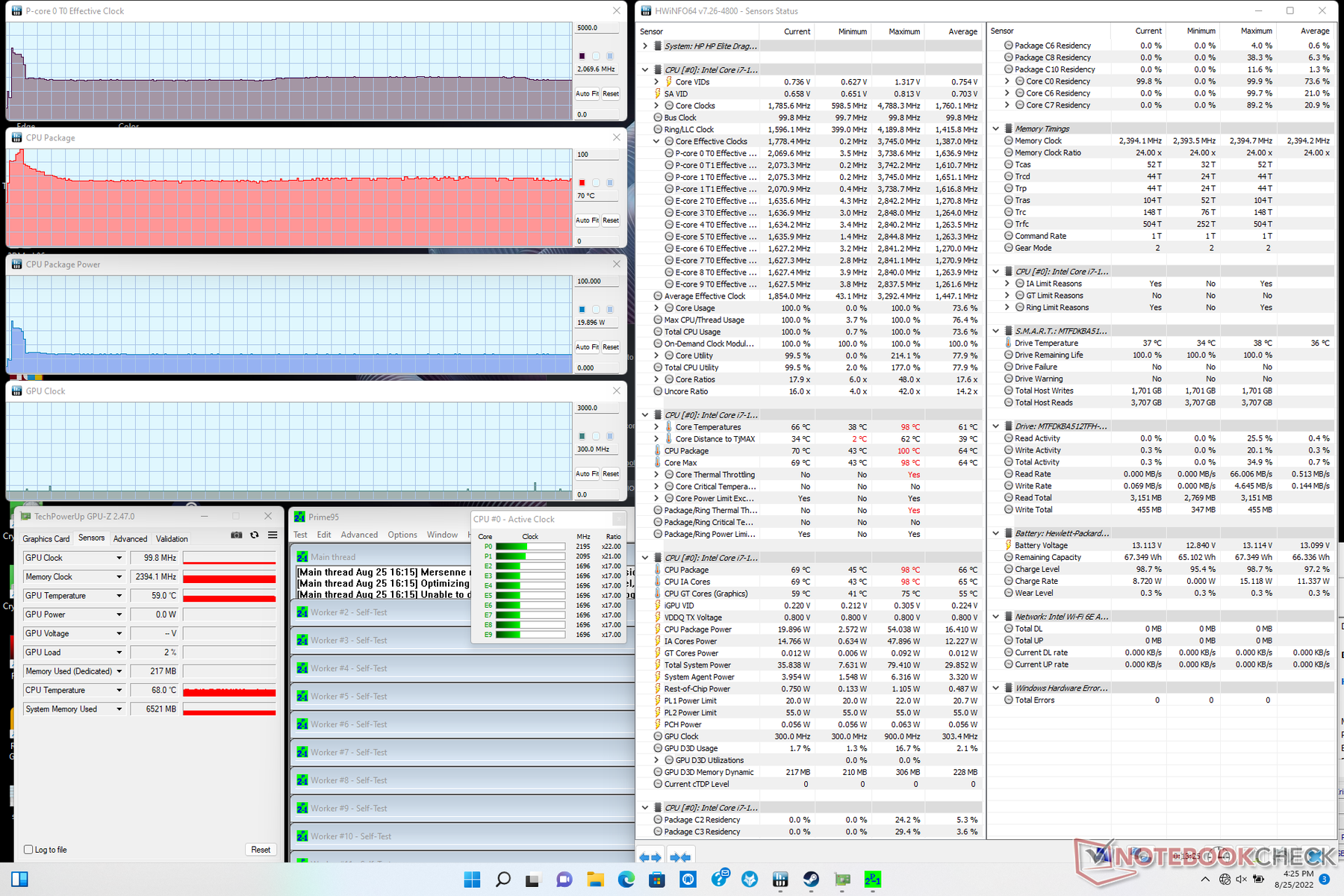1344x896 pixels.
Task: Expand the System: HP Elite Dragonfly node
Action: 645,46
